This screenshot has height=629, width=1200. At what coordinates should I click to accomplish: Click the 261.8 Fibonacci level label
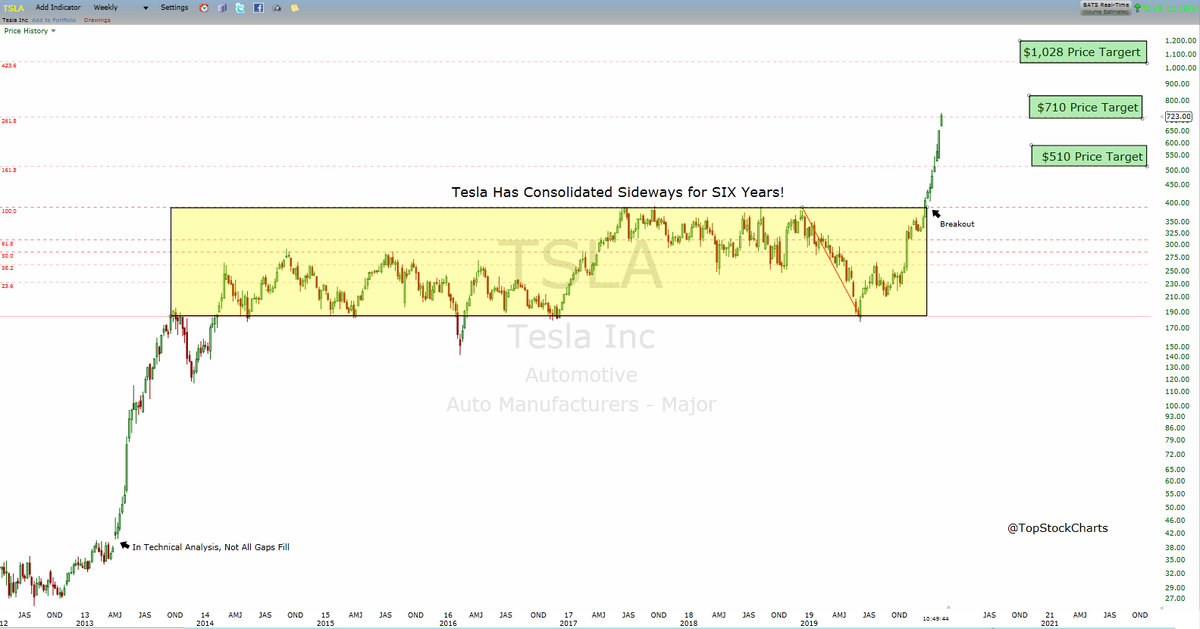[x=10, y=120]
